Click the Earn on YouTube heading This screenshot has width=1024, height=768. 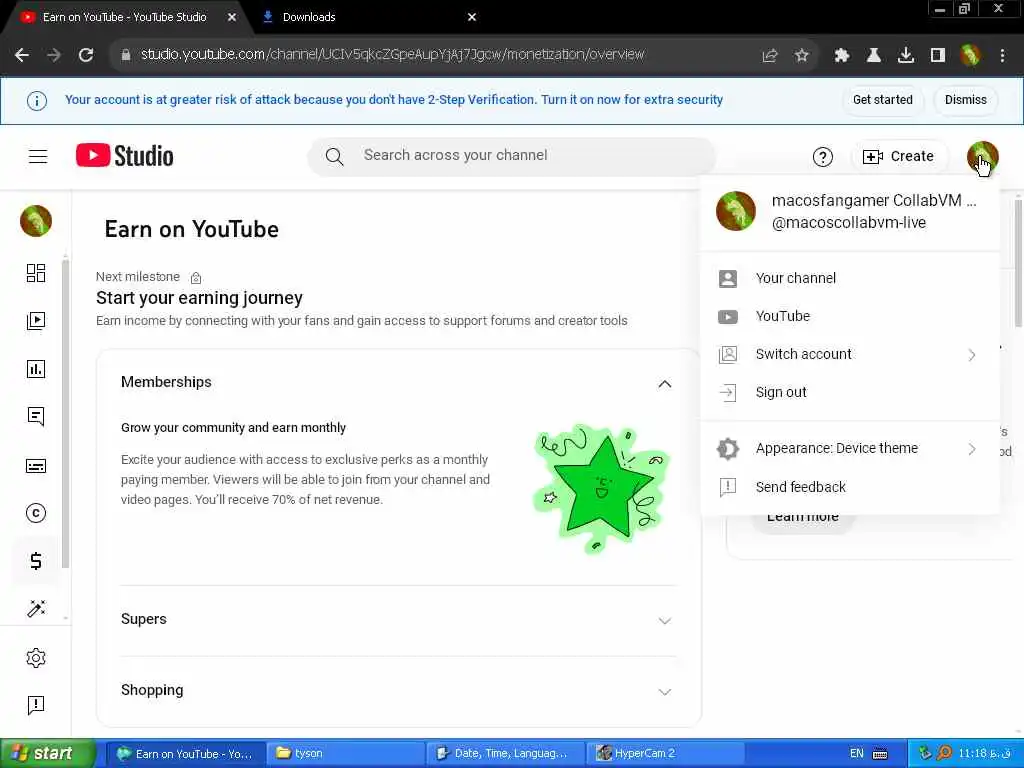(191, 229)
